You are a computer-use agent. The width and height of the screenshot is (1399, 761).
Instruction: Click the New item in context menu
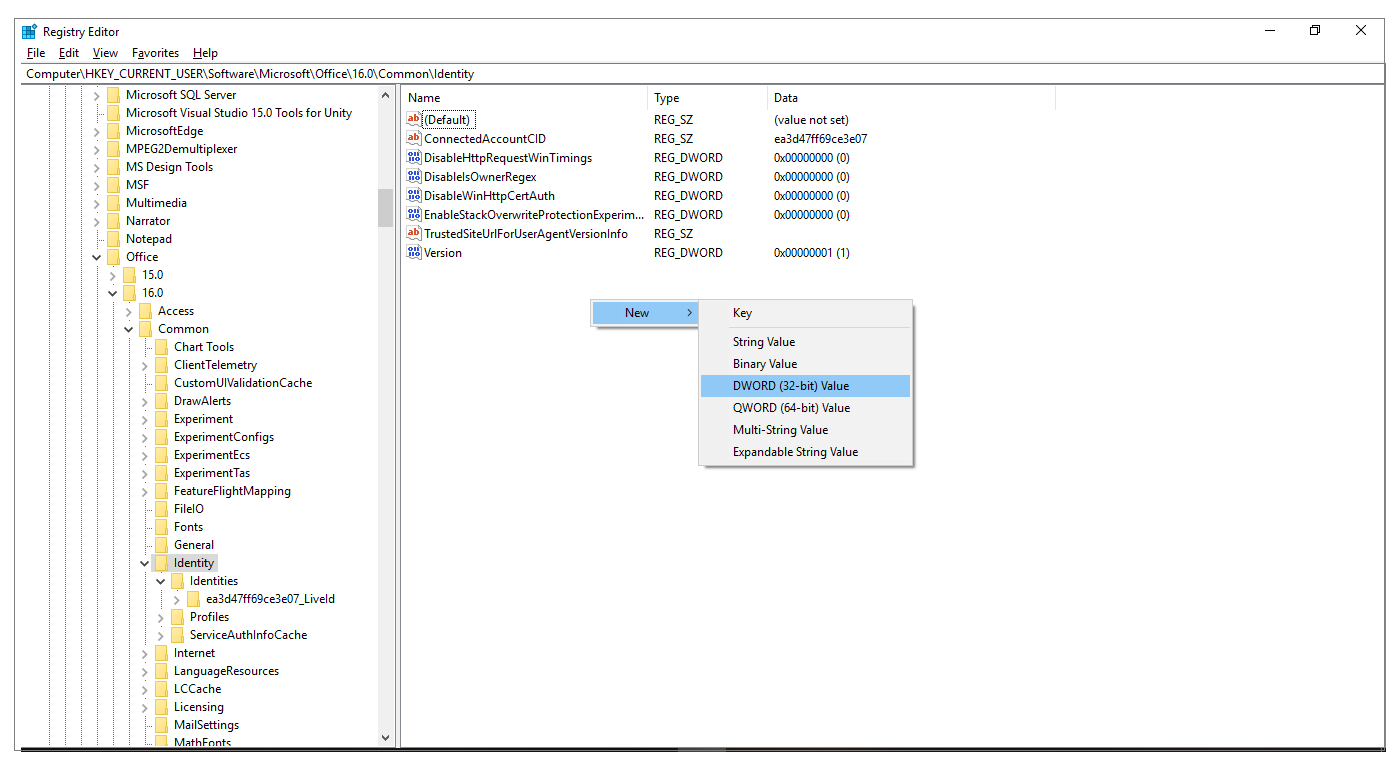coord(645,313)
